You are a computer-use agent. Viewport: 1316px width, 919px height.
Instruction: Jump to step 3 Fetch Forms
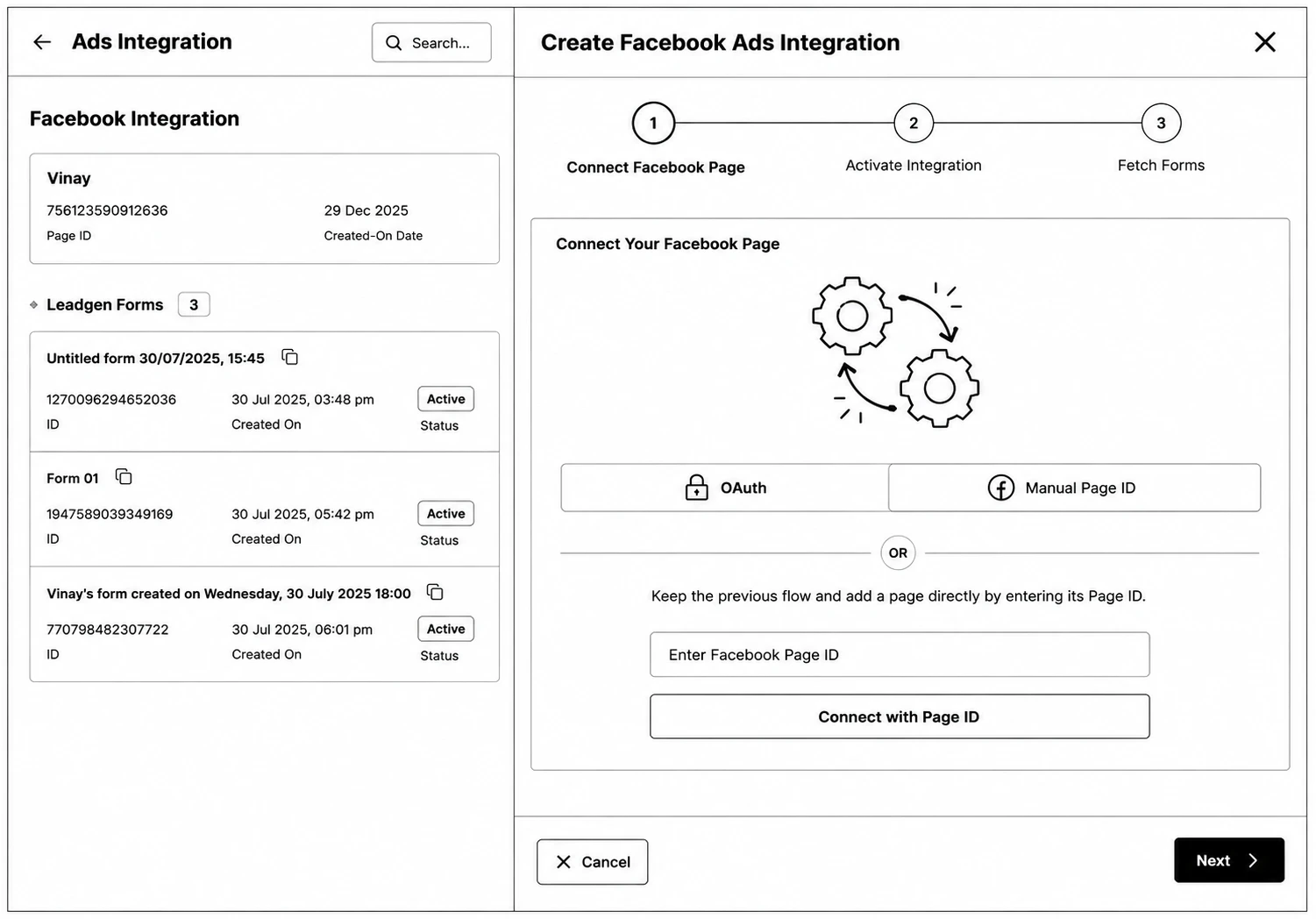tap(1161, 124)
